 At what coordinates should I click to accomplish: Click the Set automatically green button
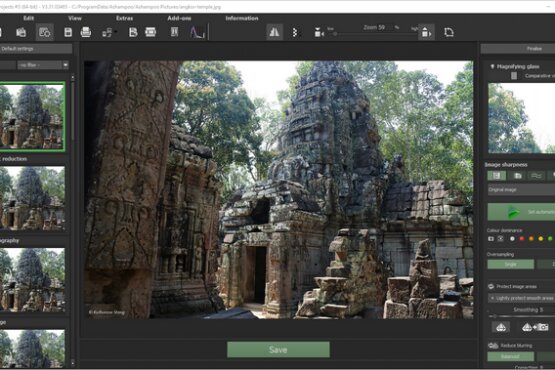pyautogui.click(x=521, y=212)
